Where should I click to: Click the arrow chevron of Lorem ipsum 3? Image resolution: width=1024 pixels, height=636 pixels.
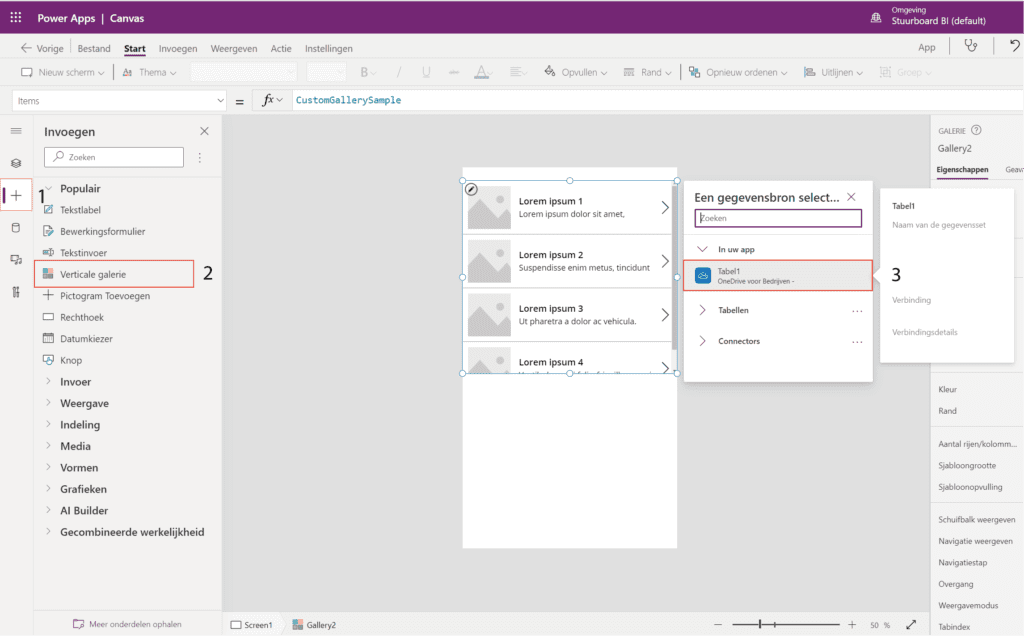pyautogui.click(x=665, y=315)
